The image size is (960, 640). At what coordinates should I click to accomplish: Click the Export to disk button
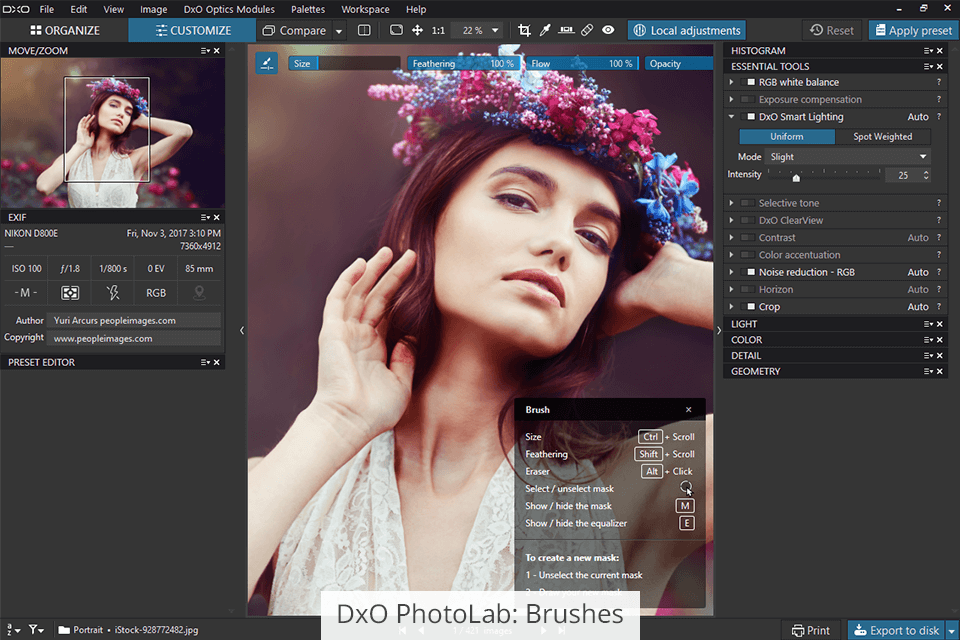[897, 630]
